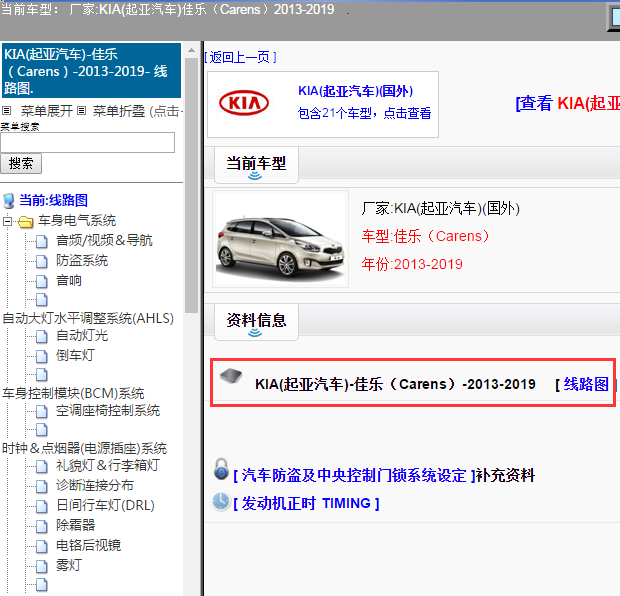Click the KIA logo image
The height and width of the screenshot is (596, 620).
pyautogui.click(x=244, y=103)
